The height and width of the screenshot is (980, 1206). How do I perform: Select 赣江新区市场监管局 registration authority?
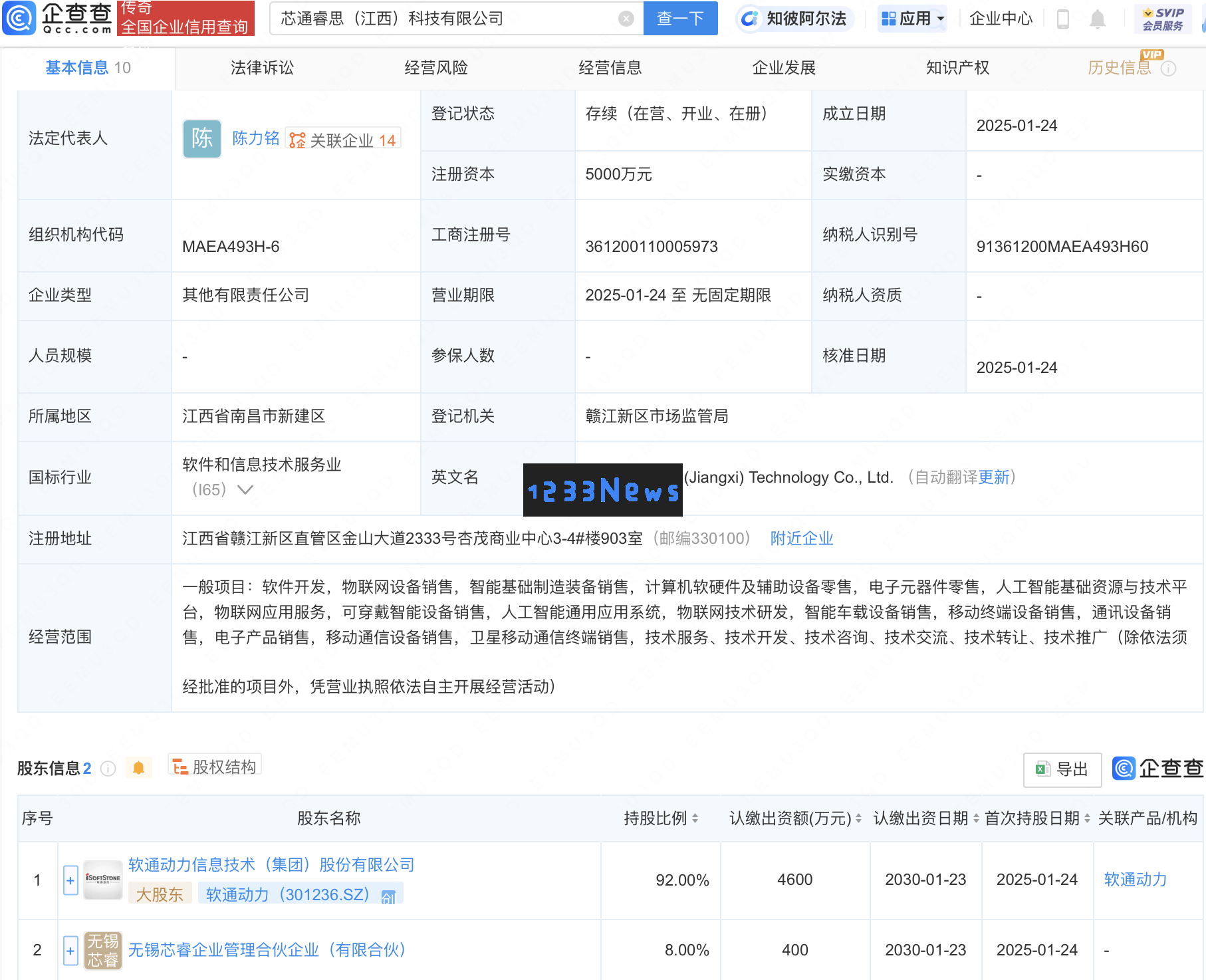tap(657, 416)
